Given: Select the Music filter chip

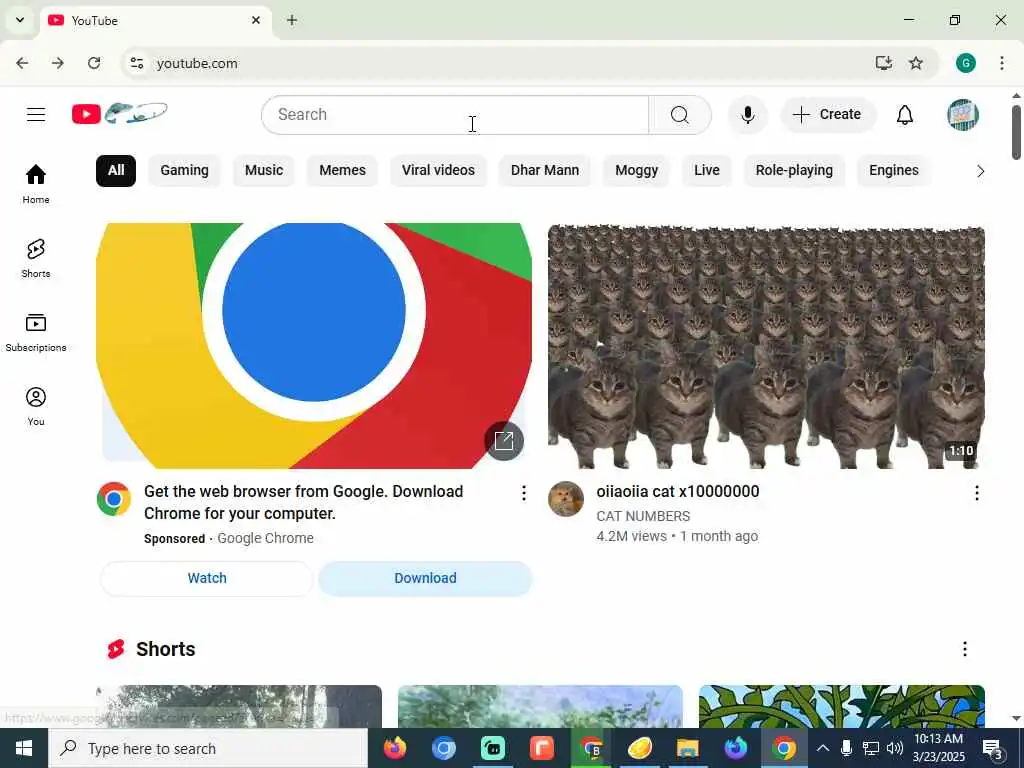Looking at the screenshot, I should click(x=264, y=170).
